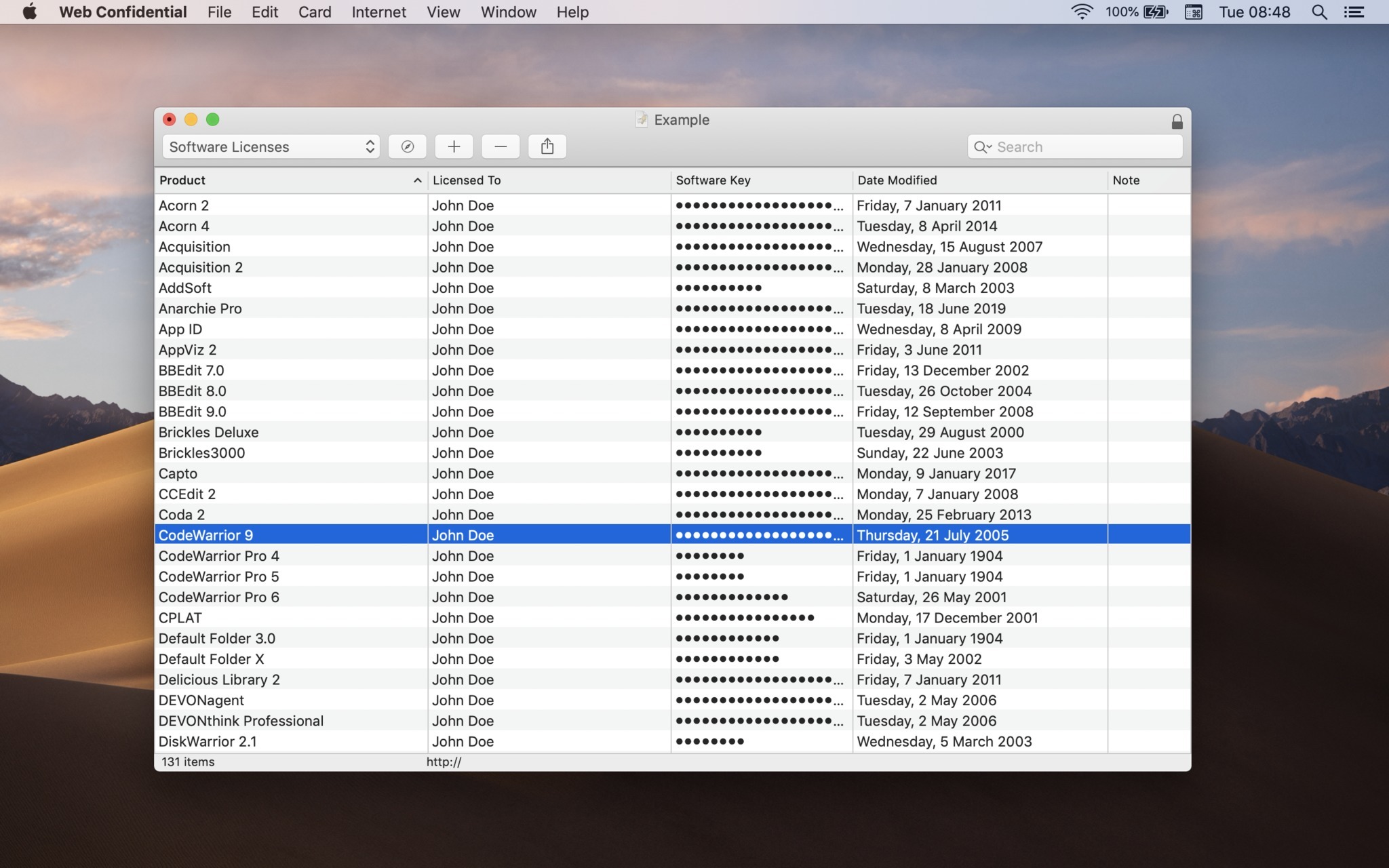Click the remove entry minus icon
The image size is (1389, 868).
(500, 146)
